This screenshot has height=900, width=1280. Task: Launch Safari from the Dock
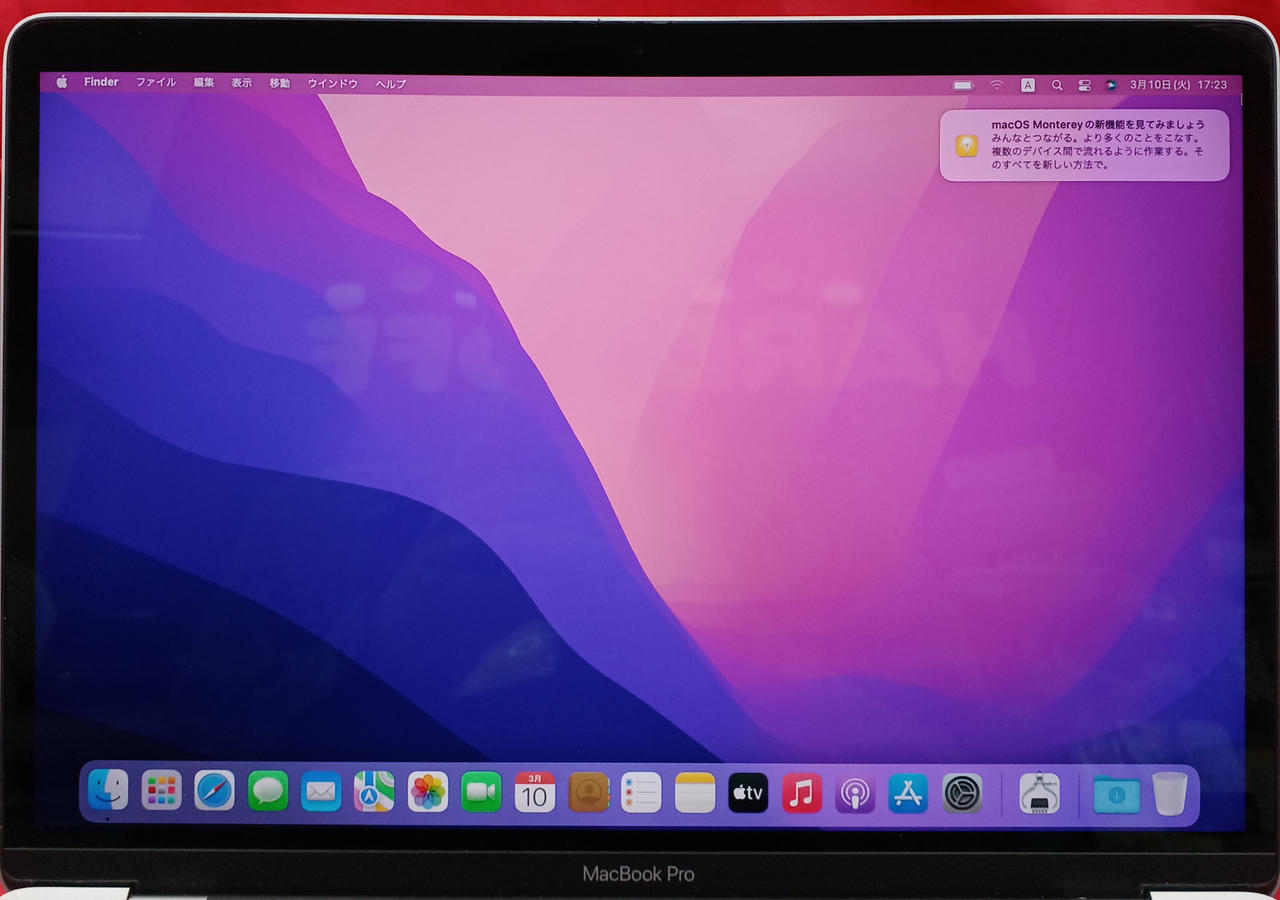click(214, 792)
